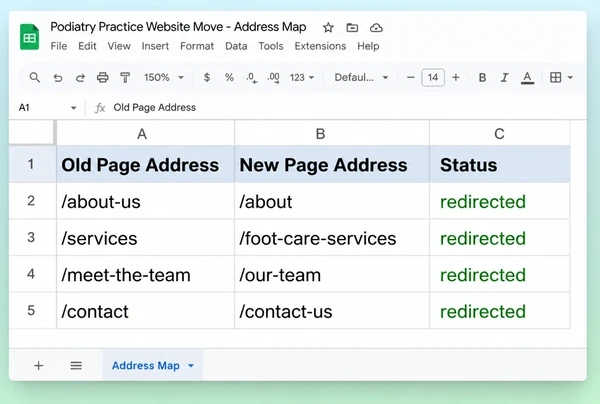Open the Insert menu

click(x=155, y=46)
